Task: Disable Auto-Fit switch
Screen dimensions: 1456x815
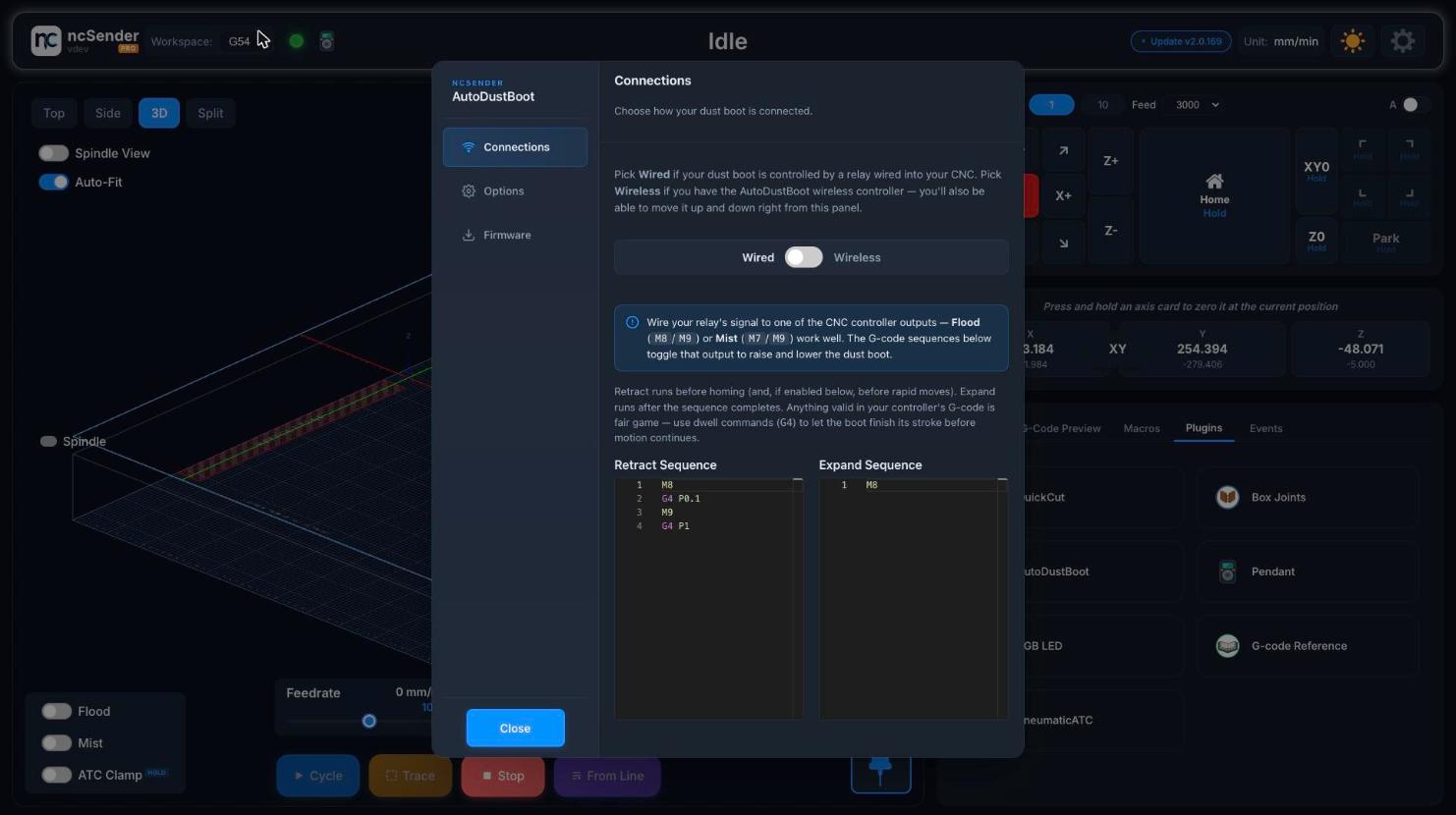Action: tap(53, 182)
